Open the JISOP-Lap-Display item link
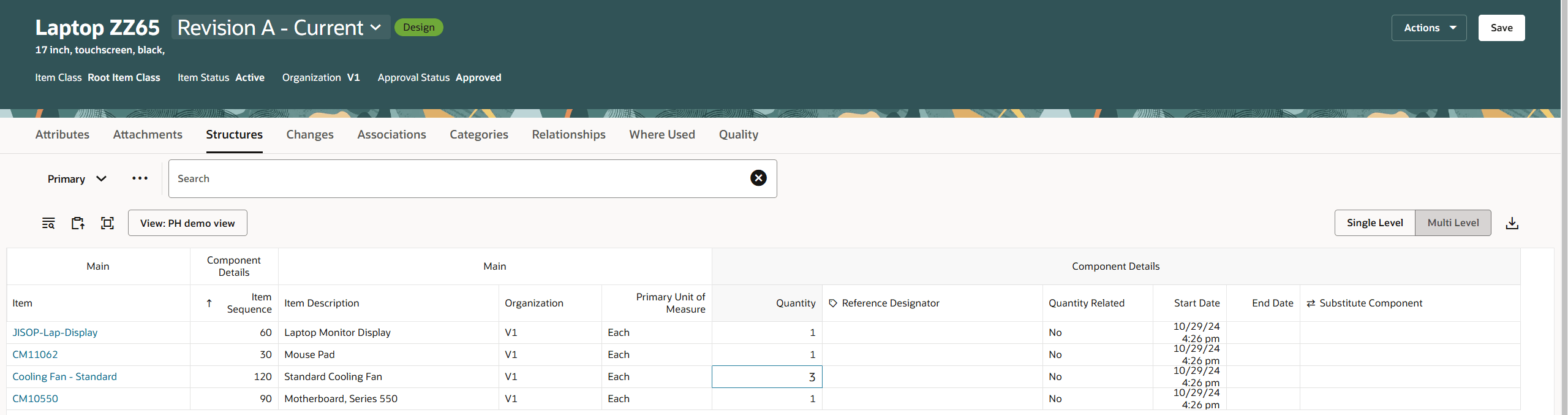Viewport: 1568px width, 415px height. coord(55,333)
